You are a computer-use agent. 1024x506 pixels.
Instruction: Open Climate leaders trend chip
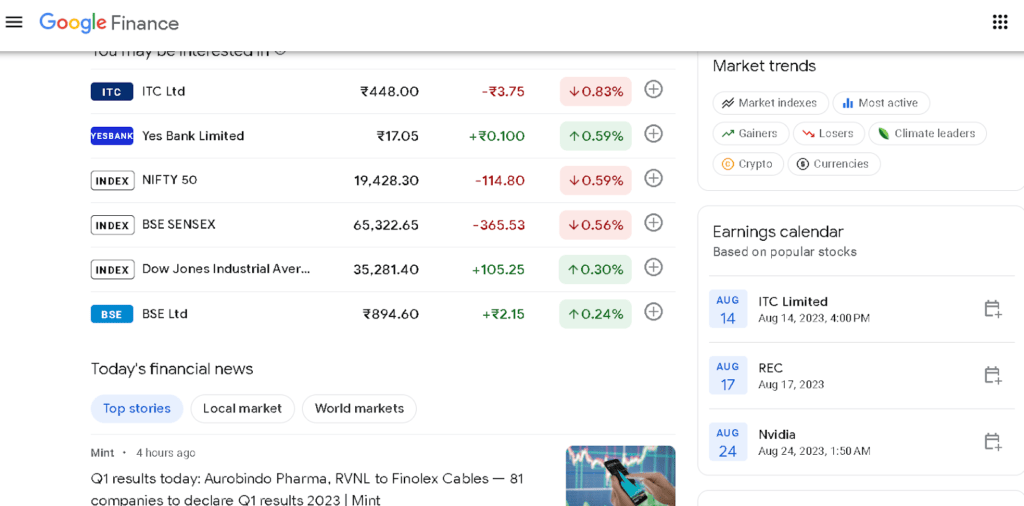point(927,133)
